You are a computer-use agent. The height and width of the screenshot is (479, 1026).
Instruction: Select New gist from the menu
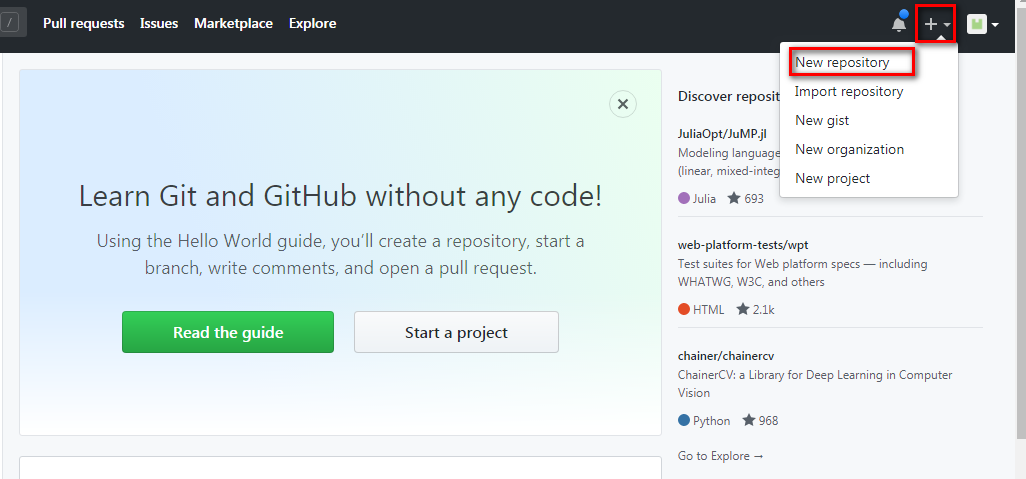[x=822, y=120]
